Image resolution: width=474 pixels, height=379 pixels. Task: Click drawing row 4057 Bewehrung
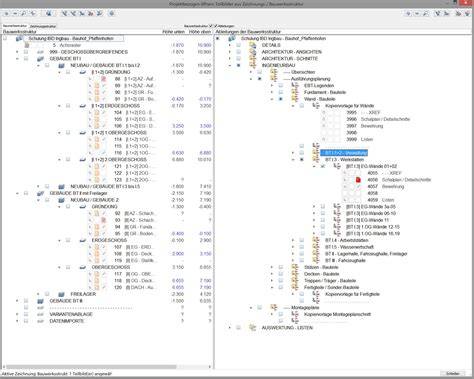386,186
